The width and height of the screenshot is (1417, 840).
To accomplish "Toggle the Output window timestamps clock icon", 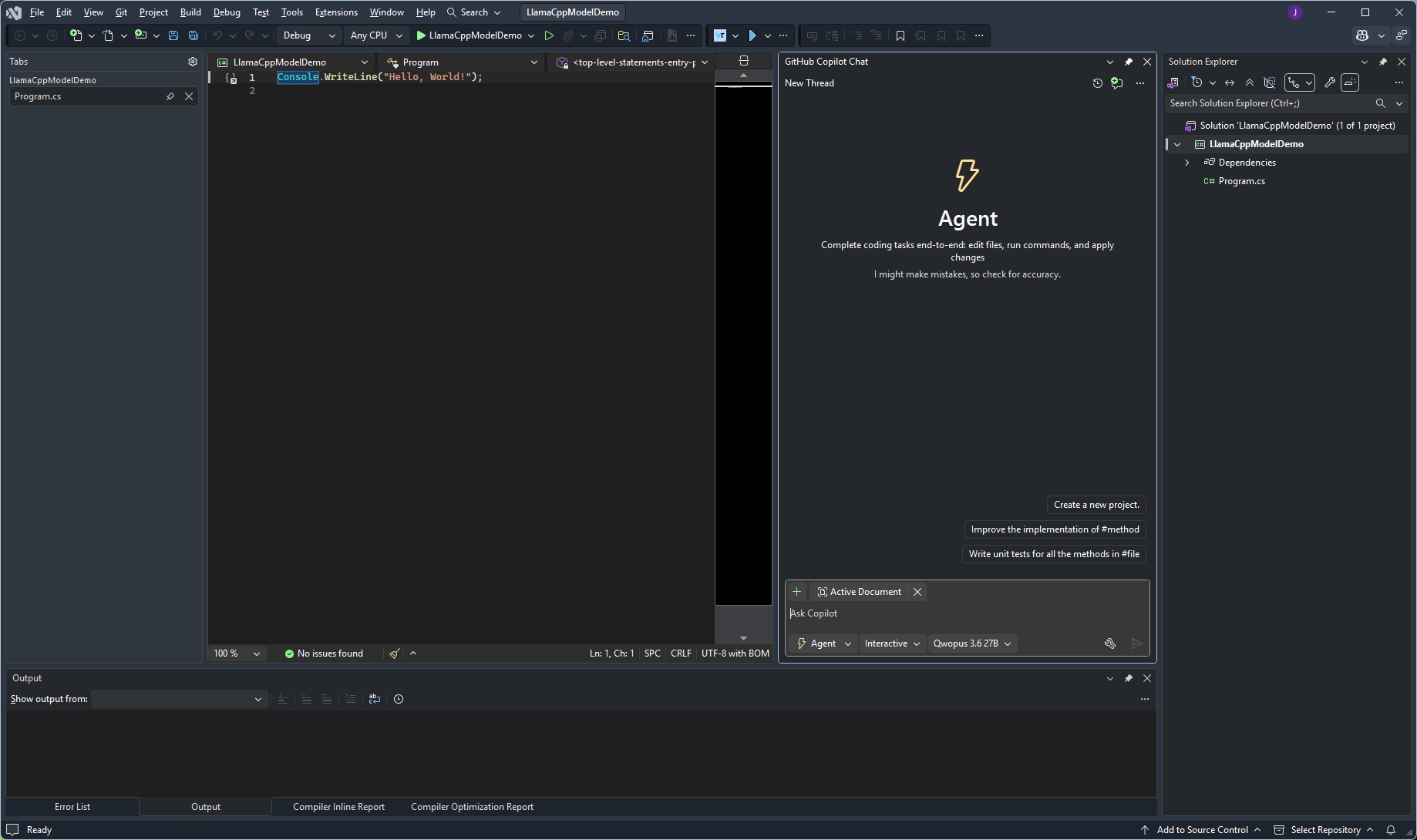I will click(x=399, y=699).
